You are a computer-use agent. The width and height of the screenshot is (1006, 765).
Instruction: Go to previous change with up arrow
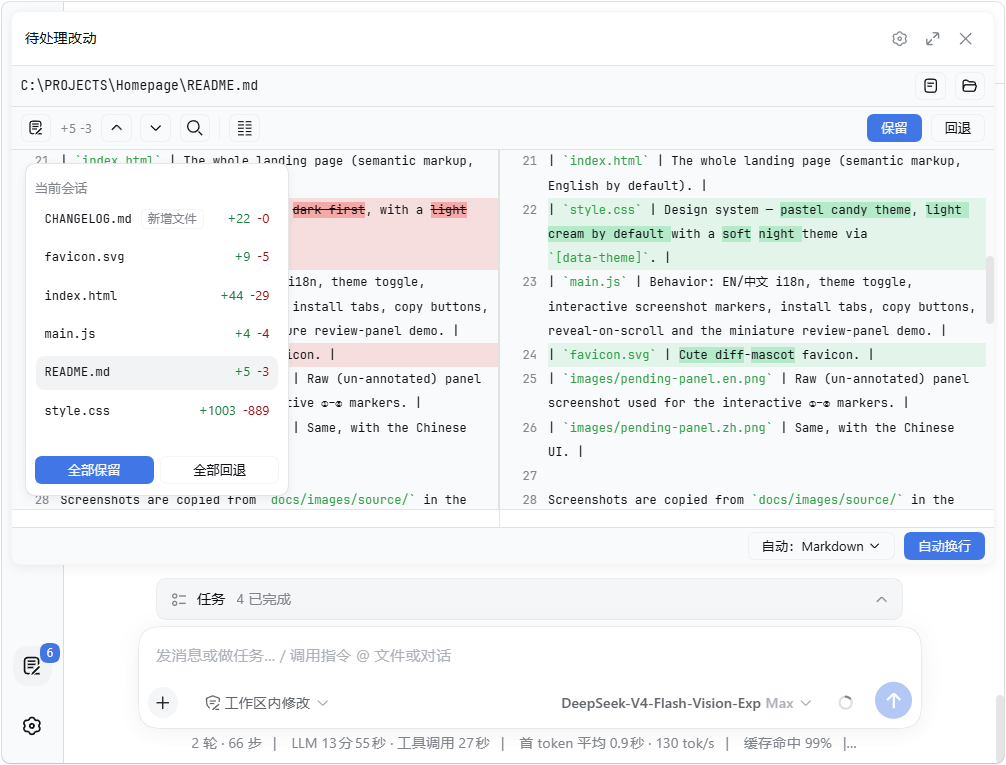(117, 128)
